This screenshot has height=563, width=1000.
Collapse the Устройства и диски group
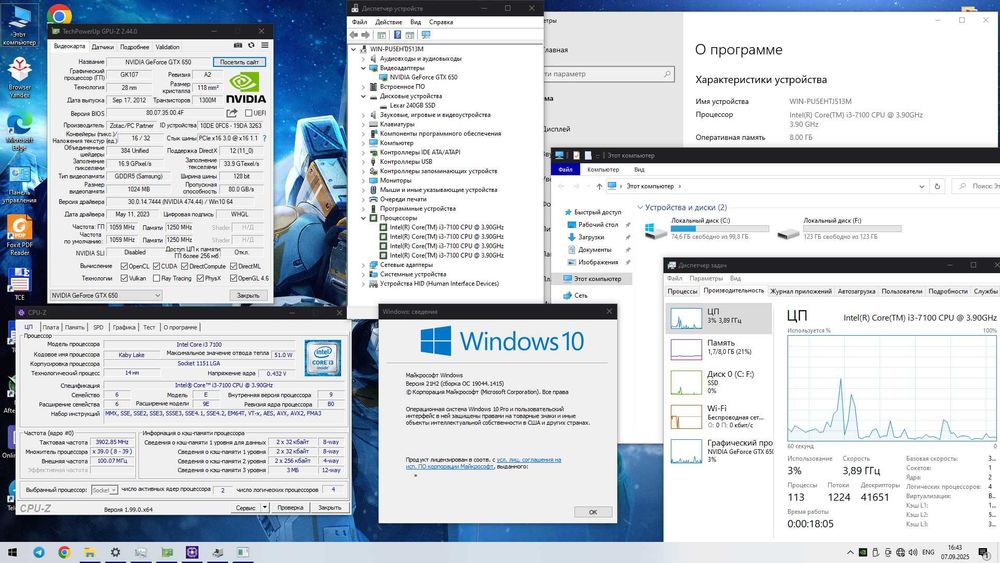click(640, 207)
